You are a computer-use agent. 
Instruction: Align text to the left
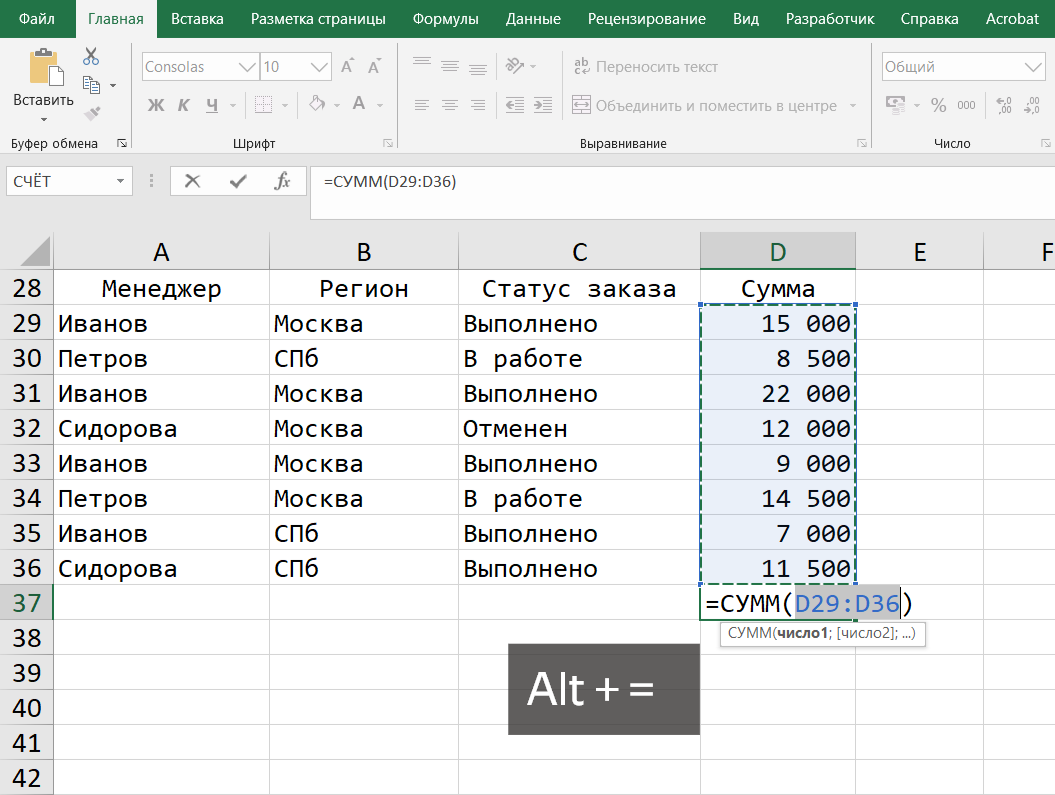tap(422, 105)
